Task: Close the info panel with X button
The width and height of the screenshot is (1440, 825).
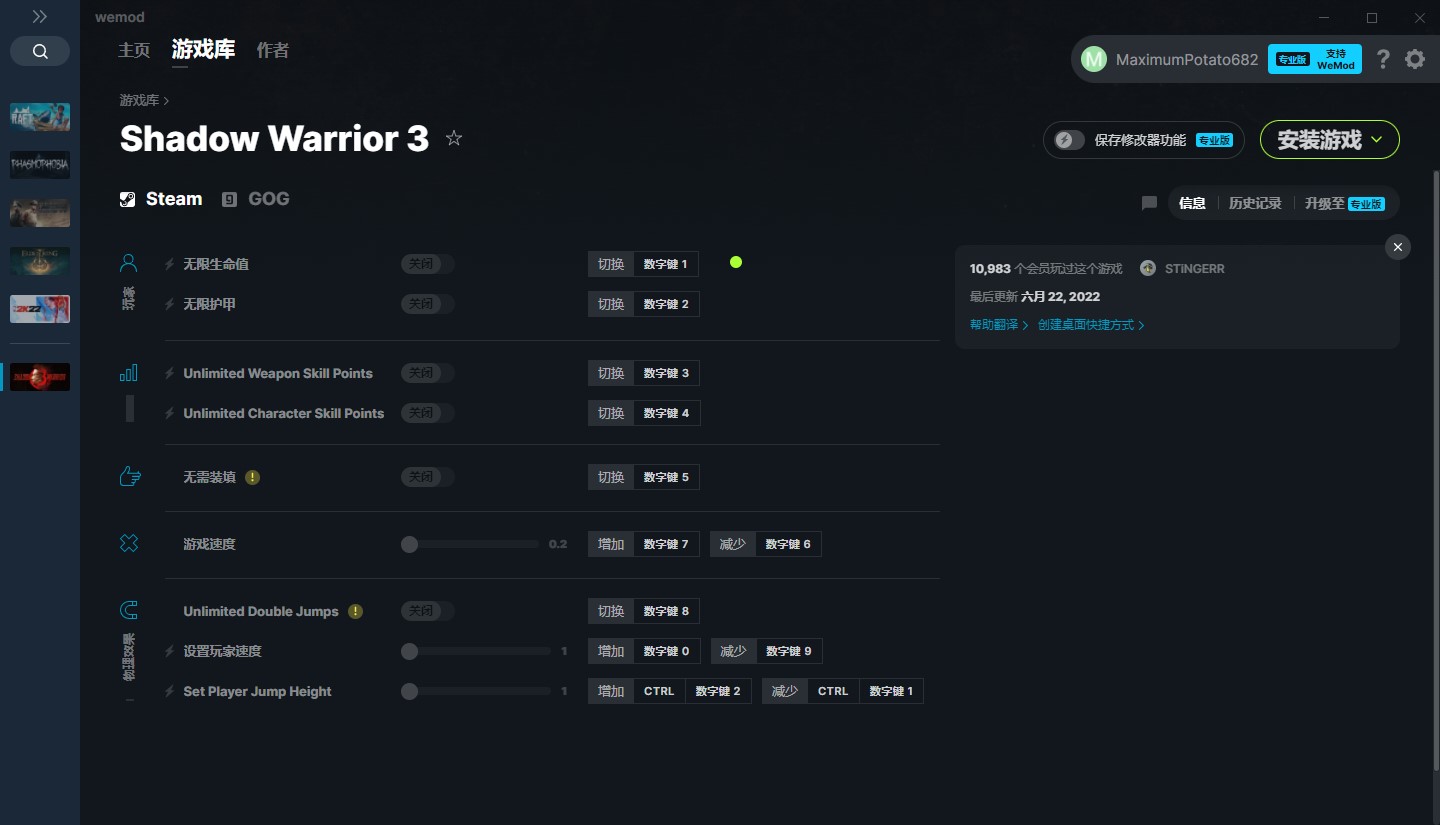Action: pos(1398,247)
